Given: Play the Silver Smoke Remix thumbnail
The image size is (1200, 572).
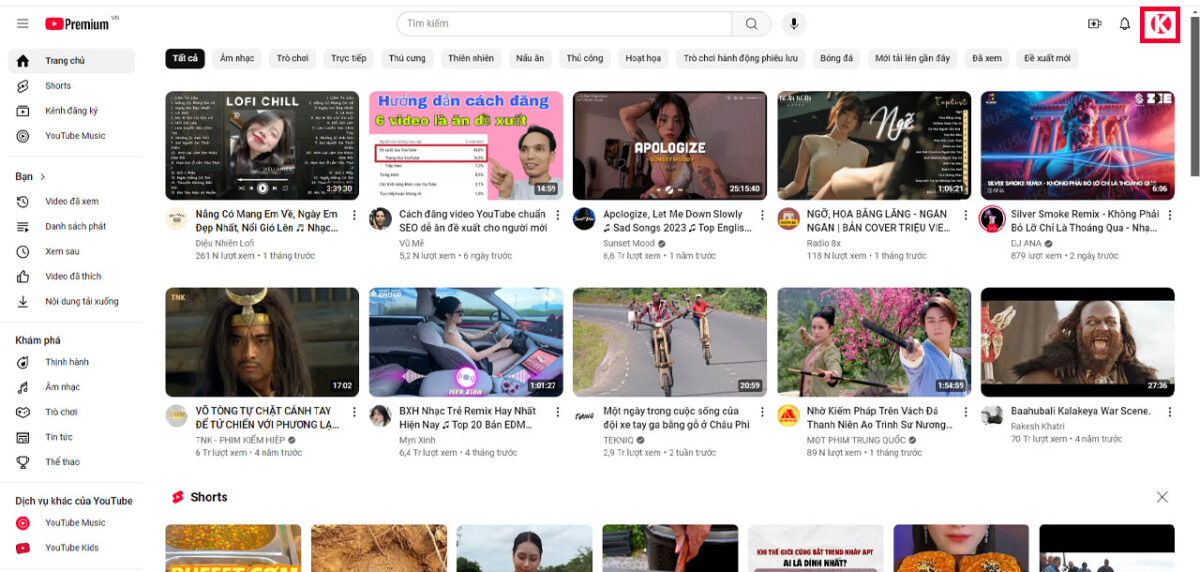Looking at the screenshot, I should click(x=1077, y=146).
